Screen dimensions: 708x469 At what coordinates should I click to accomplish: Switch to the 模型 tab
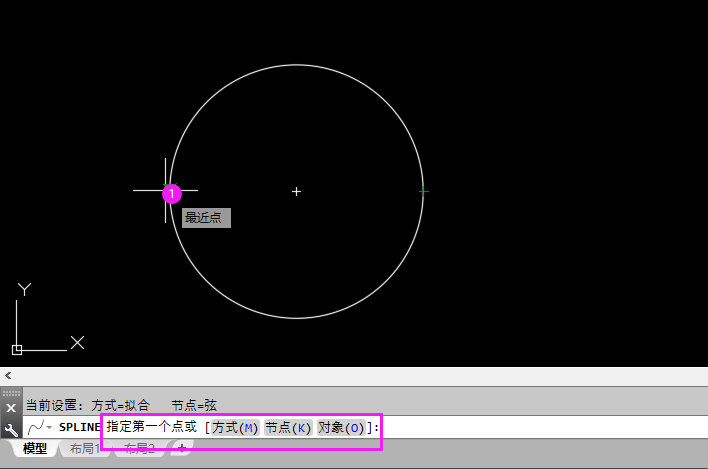pos(35,448)
